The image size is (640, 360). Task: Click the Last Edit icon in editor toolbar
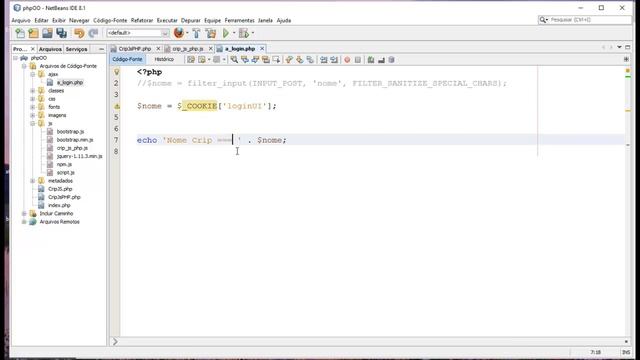coord(191,60)
